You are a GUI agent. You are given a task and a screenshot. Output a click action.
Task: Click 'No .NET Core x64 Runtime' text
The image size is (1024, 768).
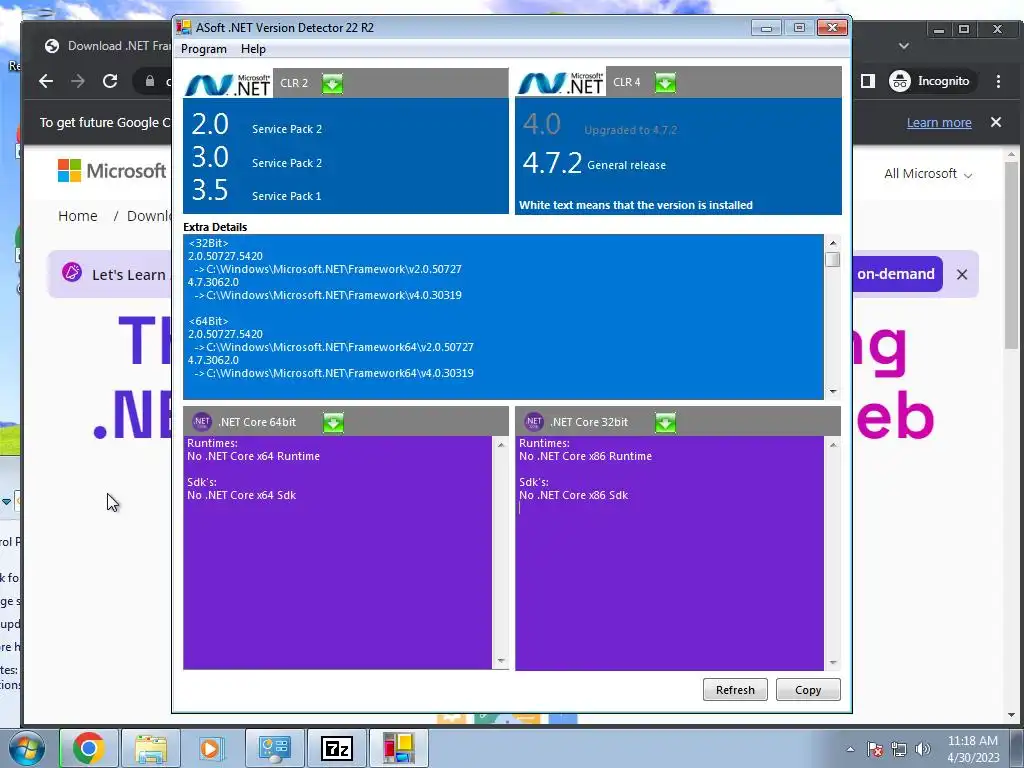click(x=253, y=456)
